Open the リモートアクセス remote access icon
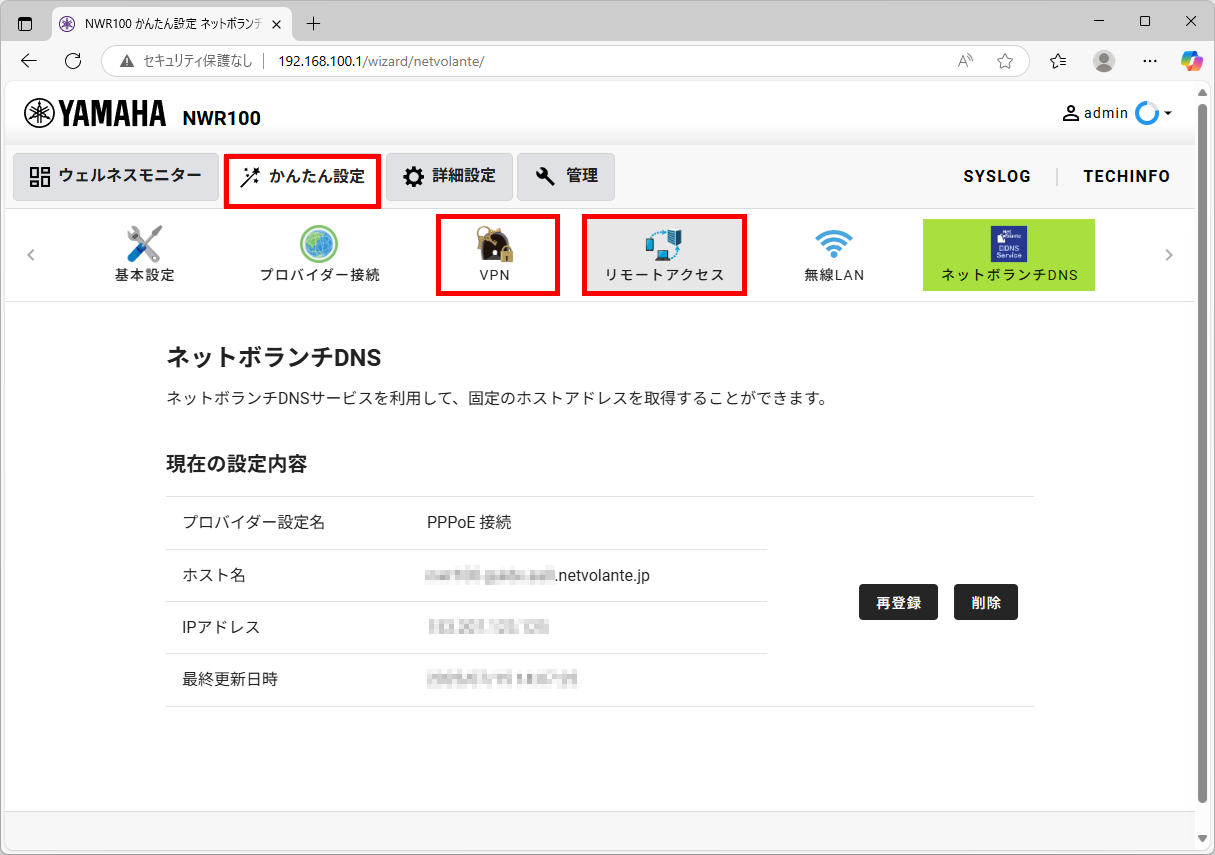Image resolution: width=1215 pixels, height=855 pixels. click(664, 253)
